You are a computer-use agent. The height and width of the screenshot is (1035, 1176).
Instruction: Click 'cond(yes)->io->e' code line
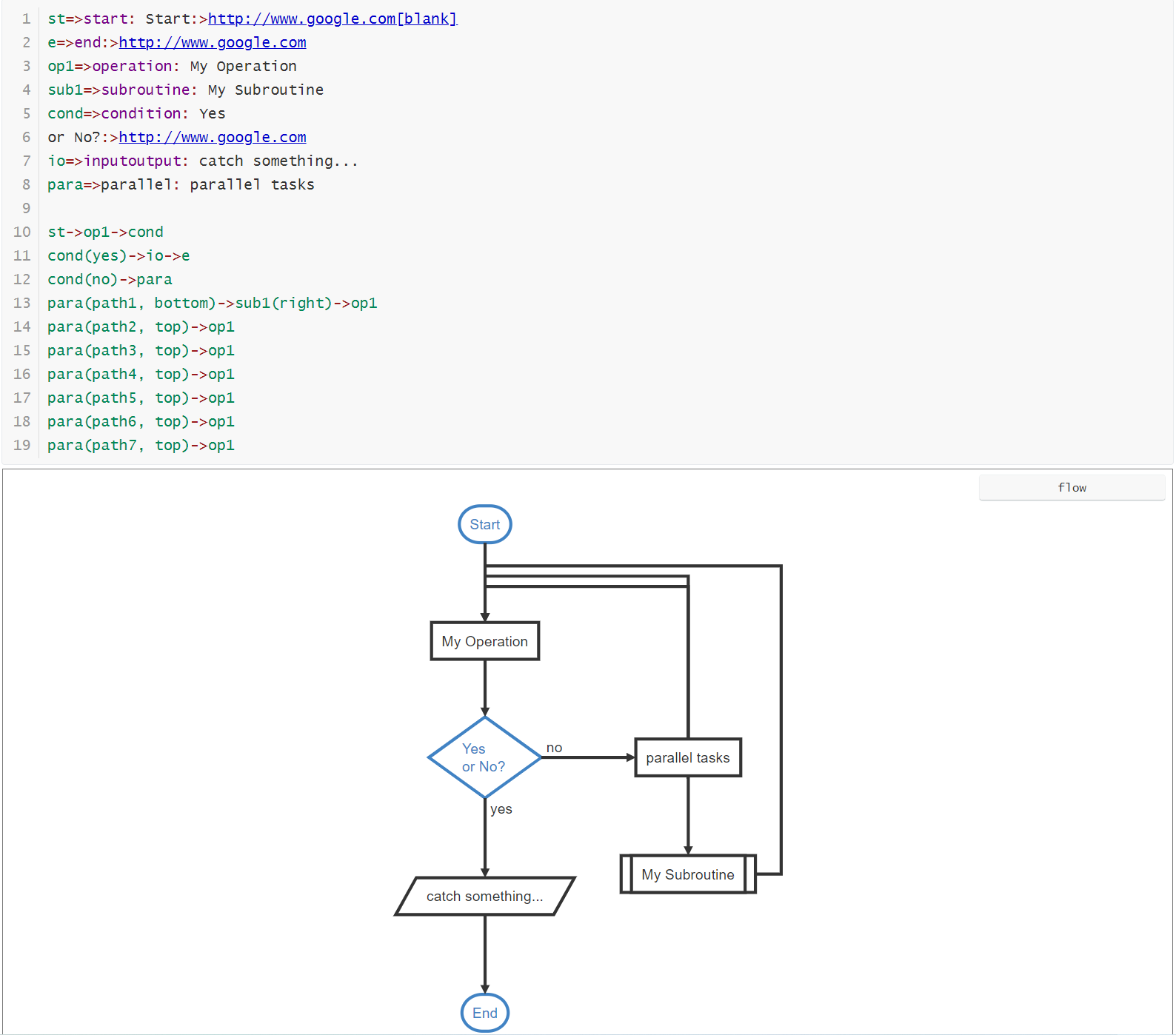pyautogui.click(x=118, y=255)
